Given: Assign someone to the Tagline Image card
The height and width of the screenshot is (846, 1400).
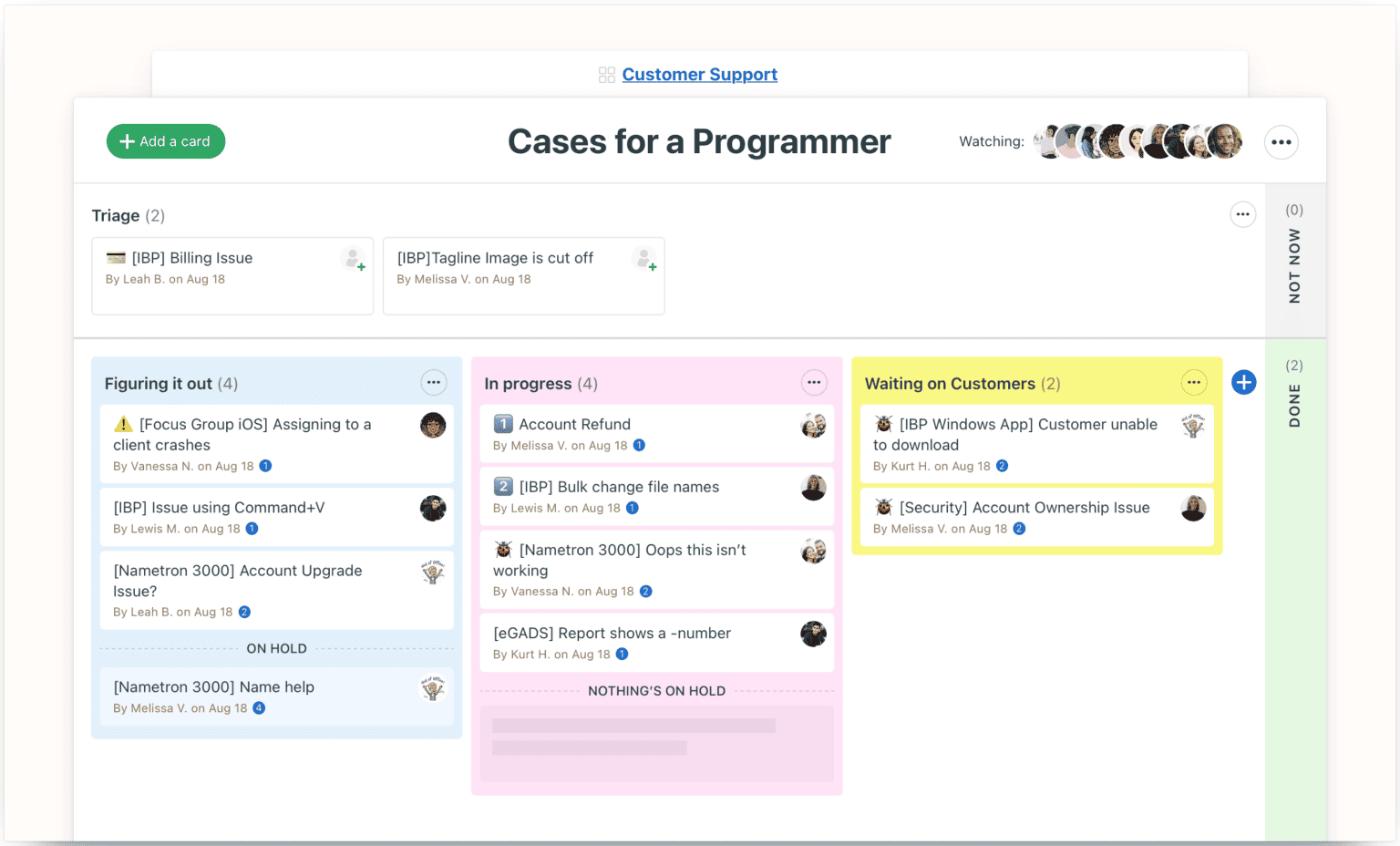Looking at the screenshot, I should (644, 258).
